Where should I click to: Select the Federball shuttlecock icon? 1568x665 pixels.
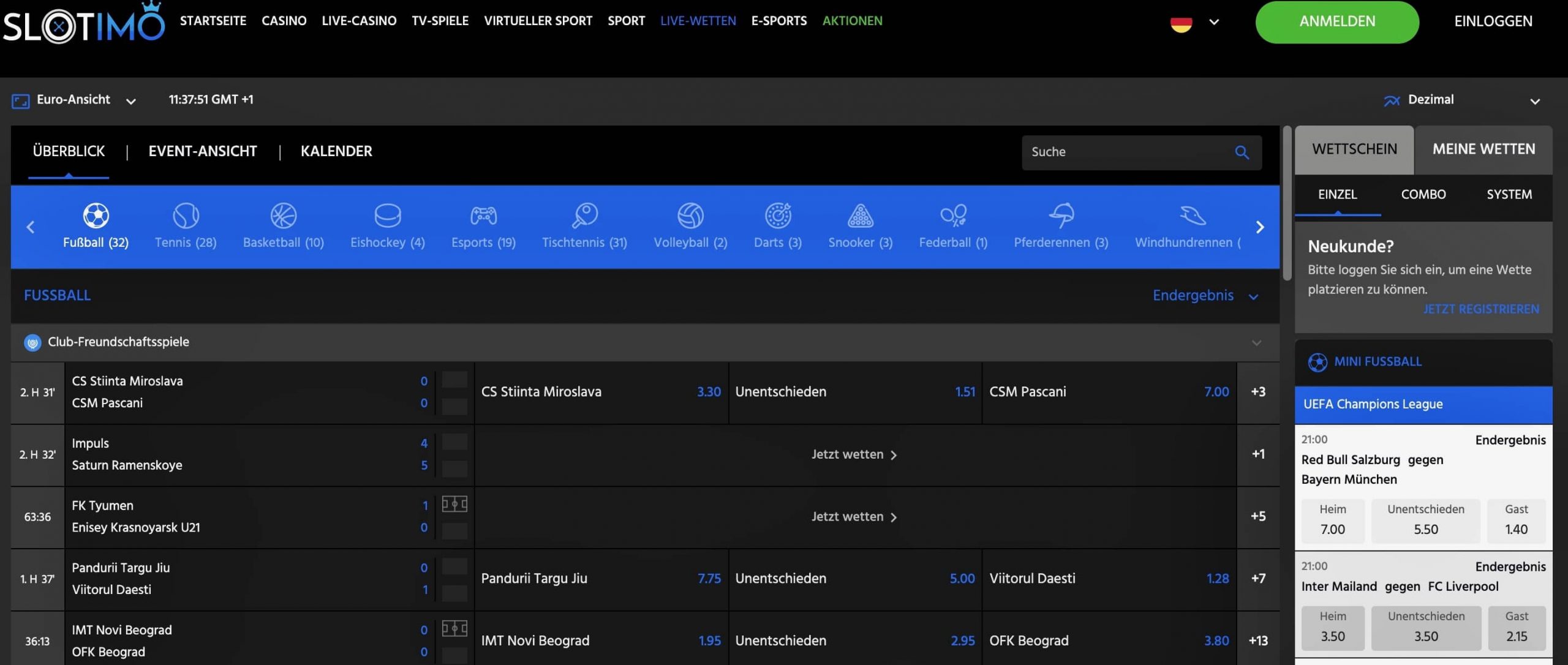pyautogui.click(x=953, y=216)
